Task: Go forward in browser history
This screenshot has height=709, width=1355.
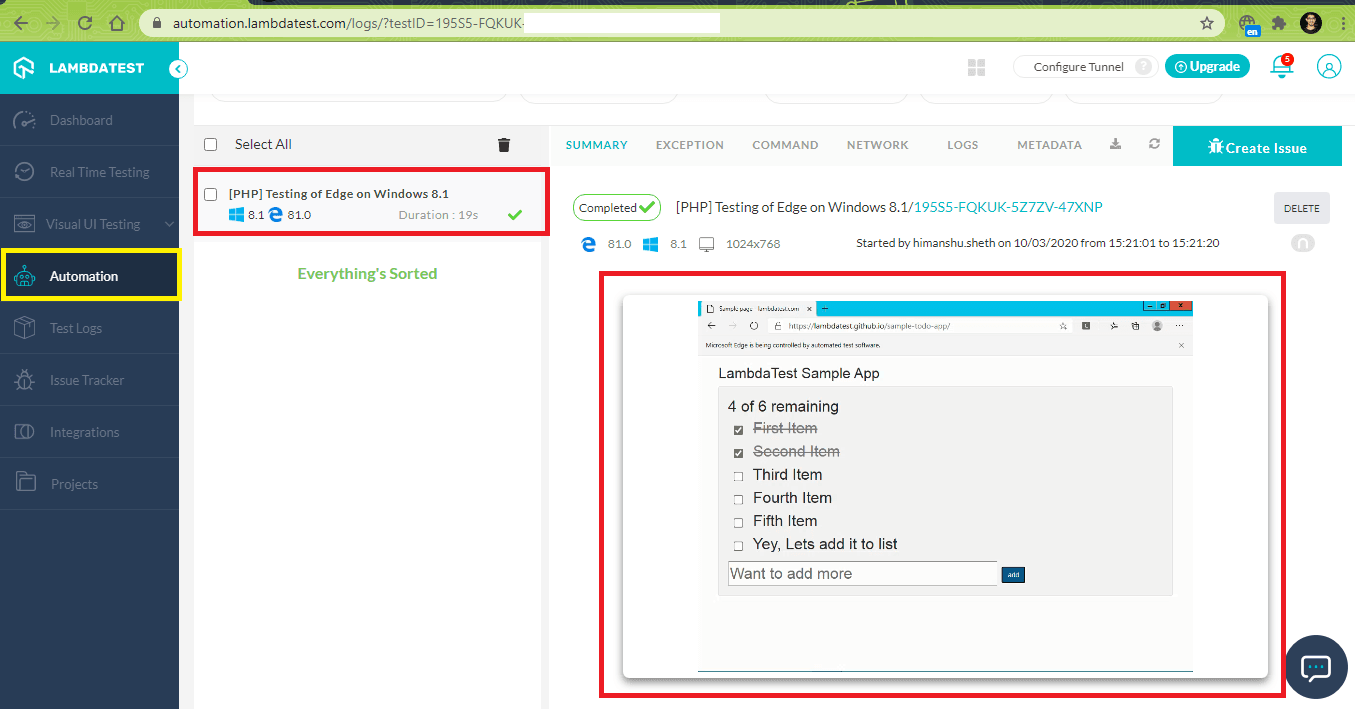Action: (53, 22)
